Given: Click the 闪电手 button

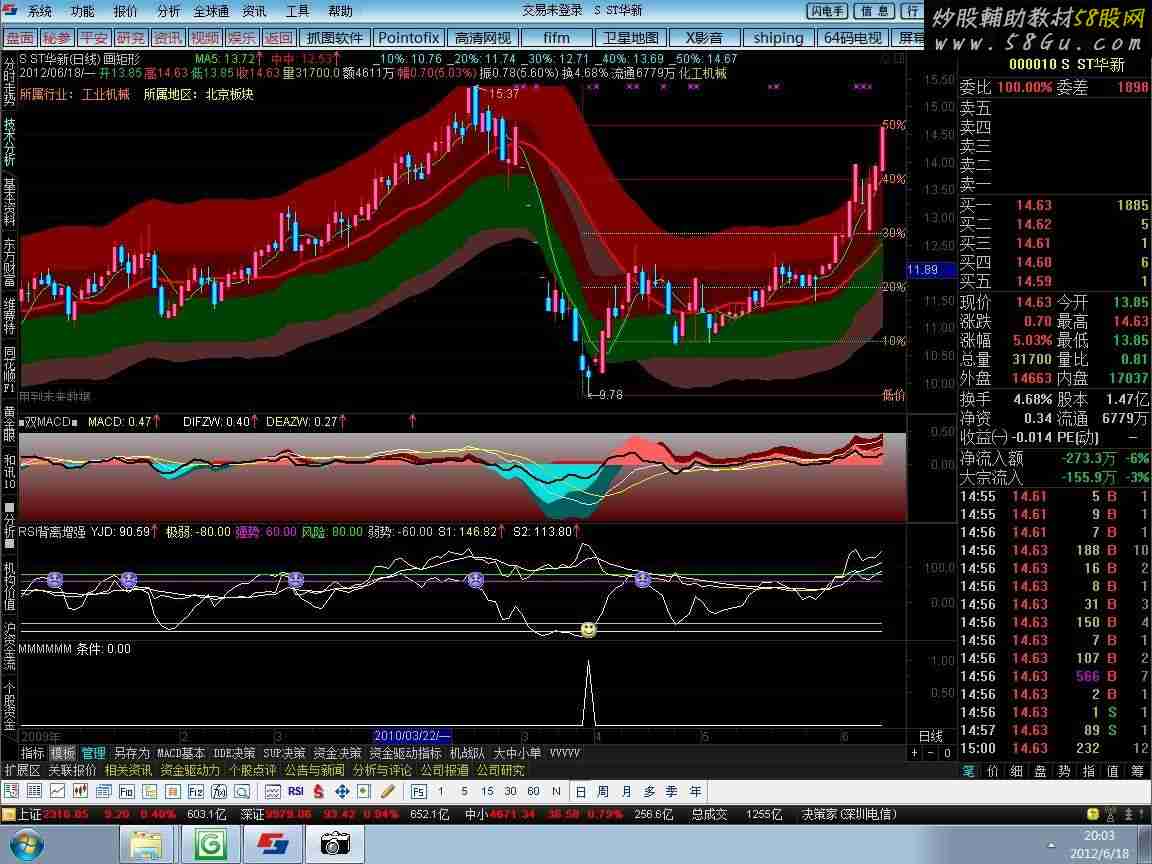Looking at the screenshot, I should pos(827,10).
